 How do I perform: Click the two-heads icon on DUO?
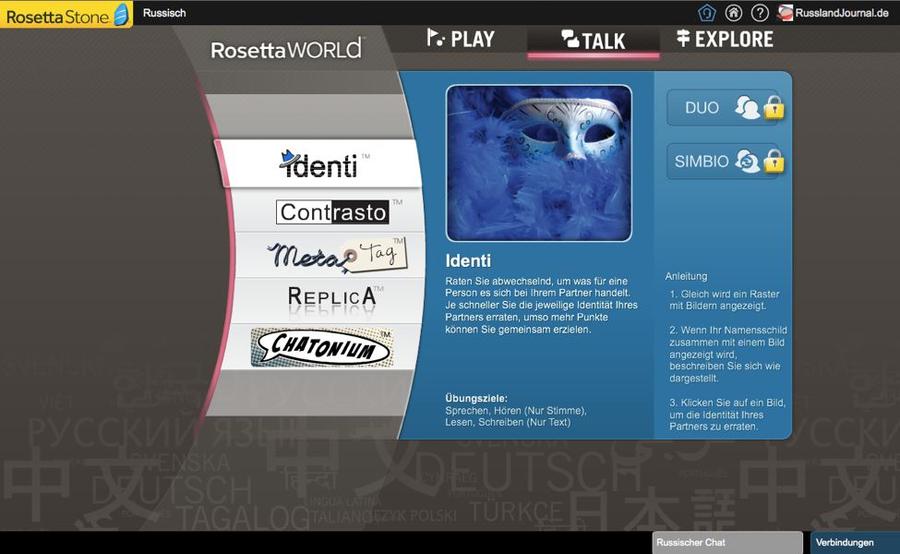coord(747,107)
